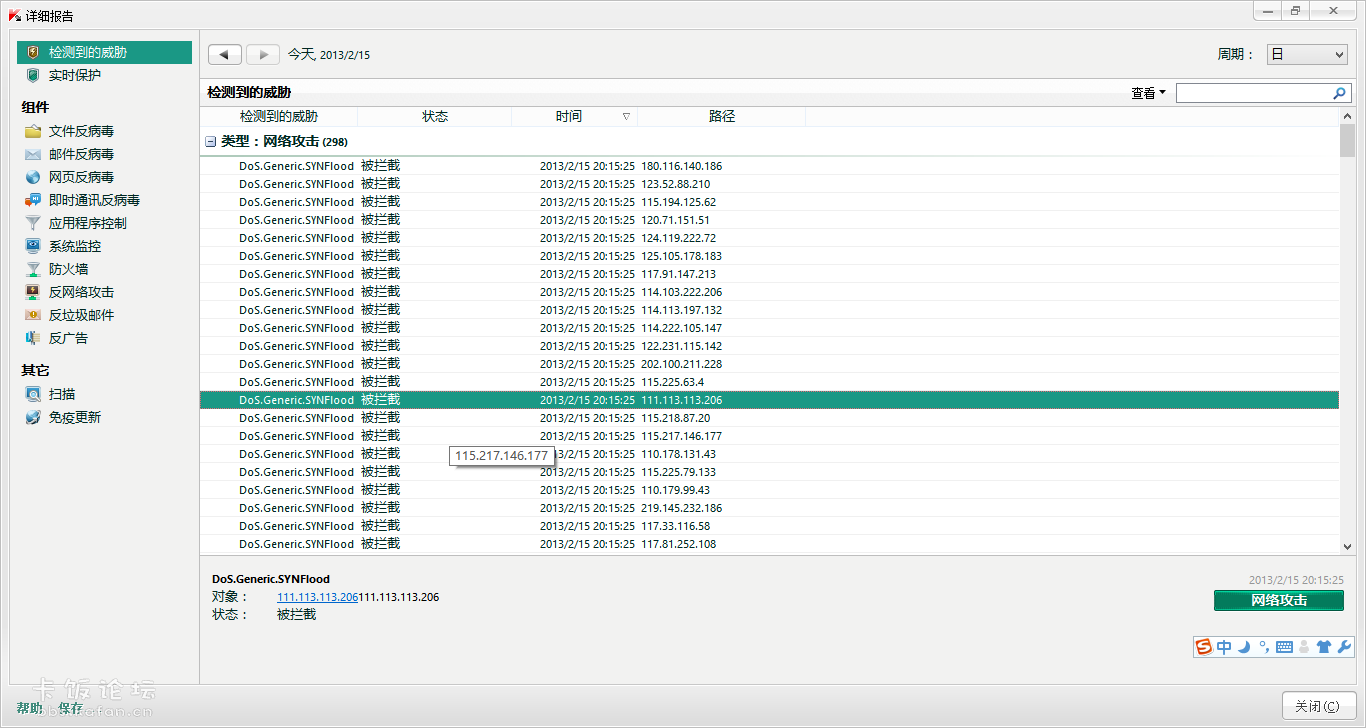Image resolution: width=1366 pixels, height=728 pixels.
Task: Click the 111.113.113.206 object link
Action: (x=317, y=597)
